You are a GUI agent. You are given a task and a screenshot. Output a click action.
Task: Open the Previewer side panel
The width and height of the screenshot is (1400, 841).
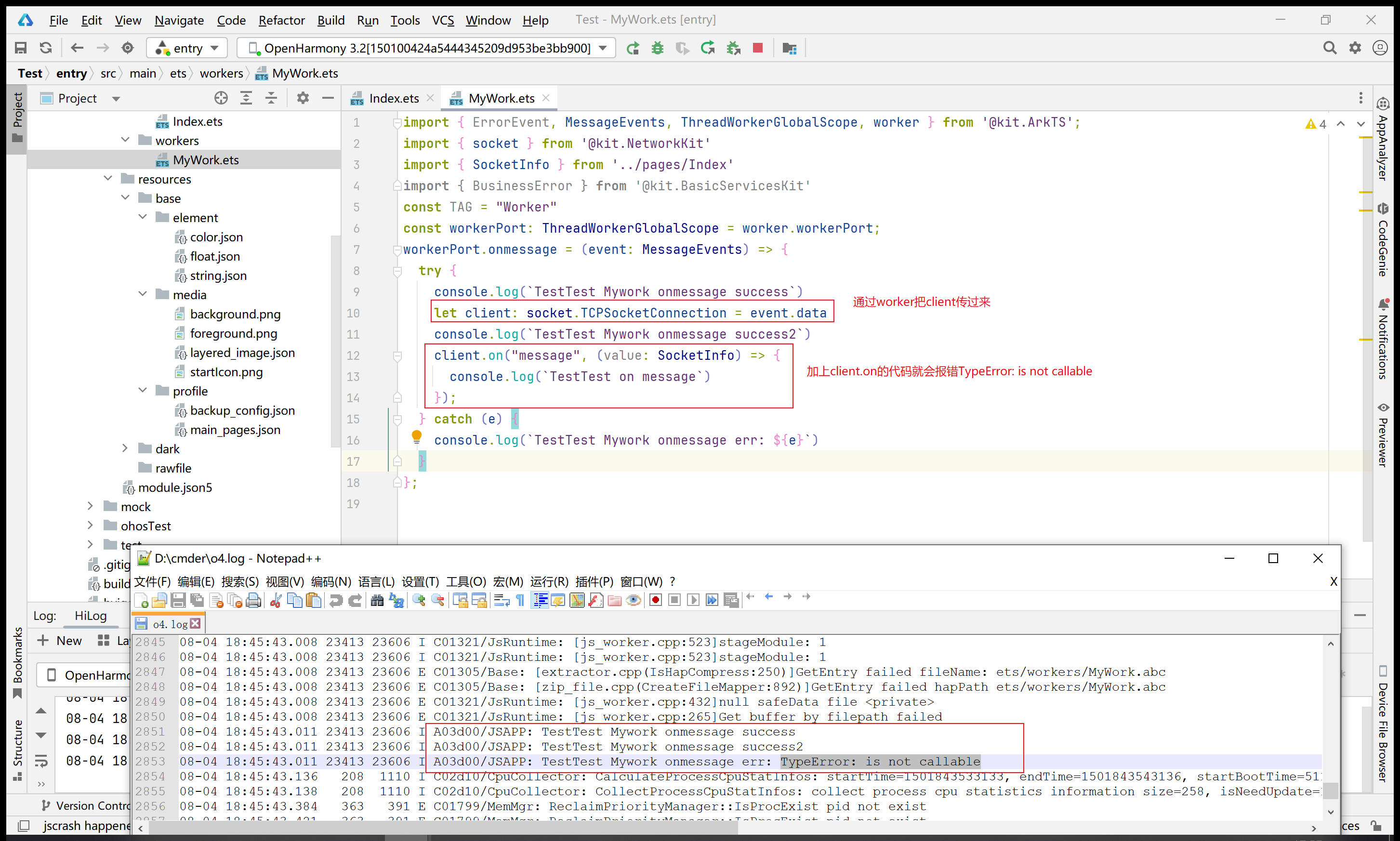coord(1383,435)
